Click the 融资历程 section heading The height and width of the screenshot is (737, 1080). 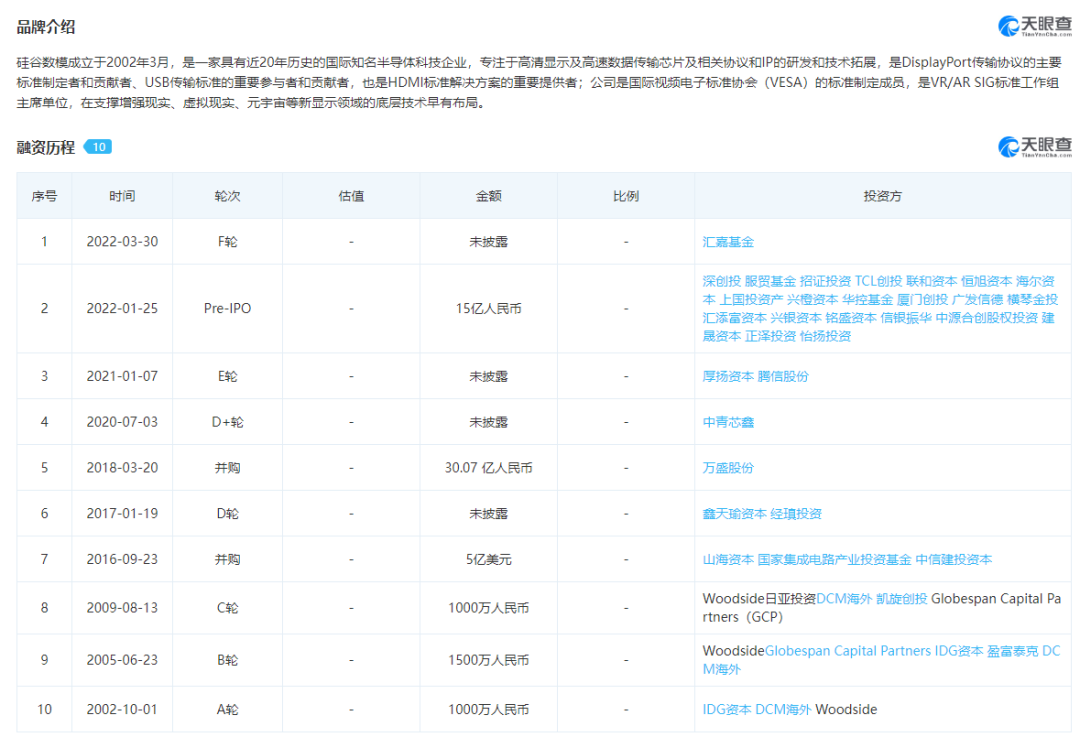click(45, 147)
